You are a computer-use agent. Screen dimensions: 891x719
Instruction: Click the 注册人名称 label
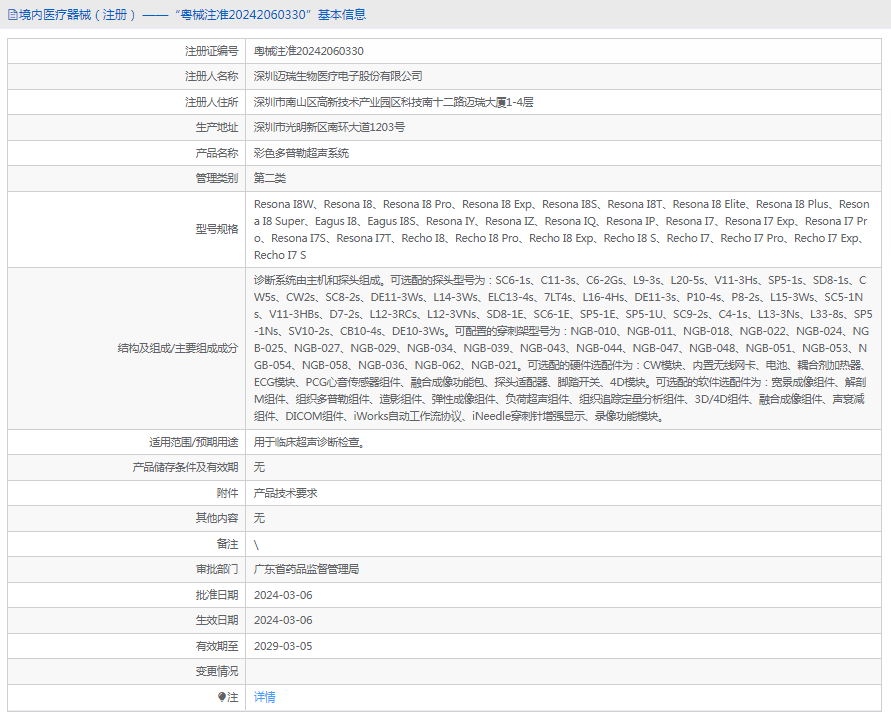click(x=211, y=76)
